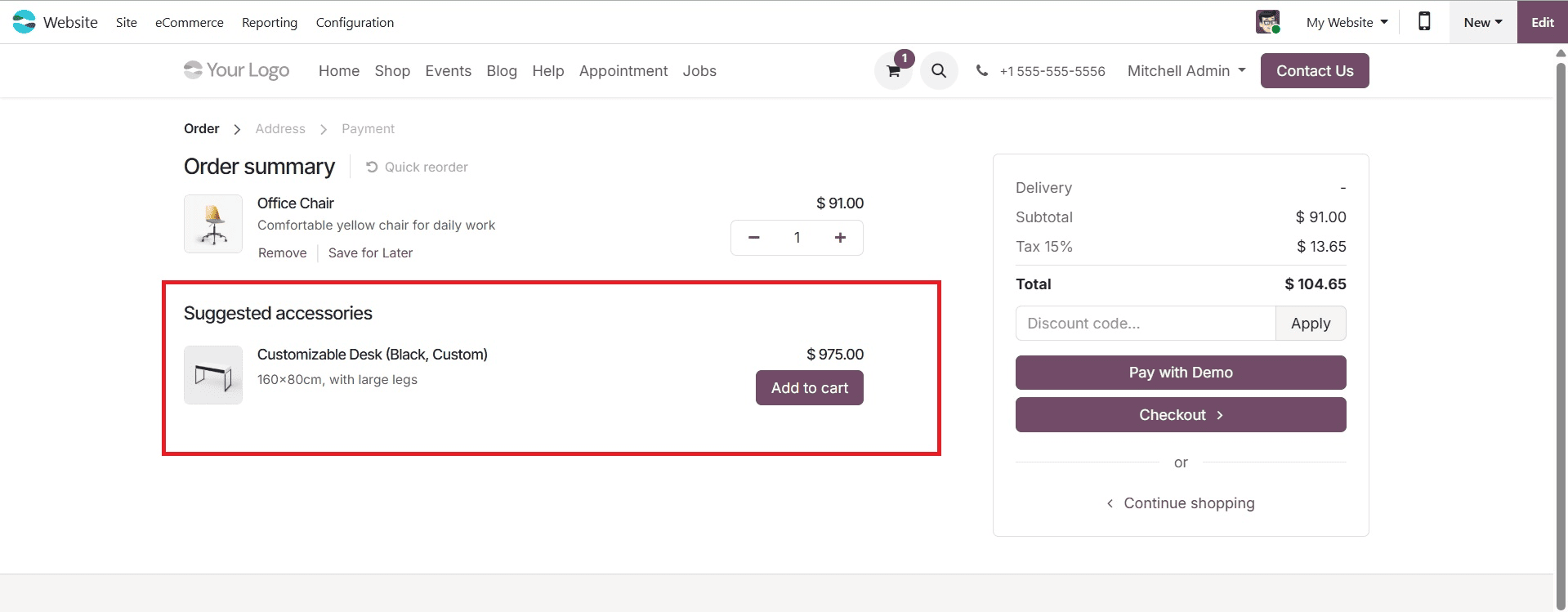The image size is (1568, 612).
Task: Click the Quick reorder refresh icon
Action: (x=372, y=167)
